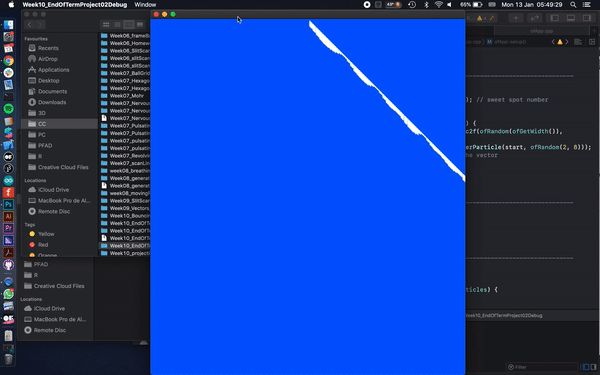600x375 pixels.
Task: Select the Week07_Mohr folder
Action: pos(125,96)
